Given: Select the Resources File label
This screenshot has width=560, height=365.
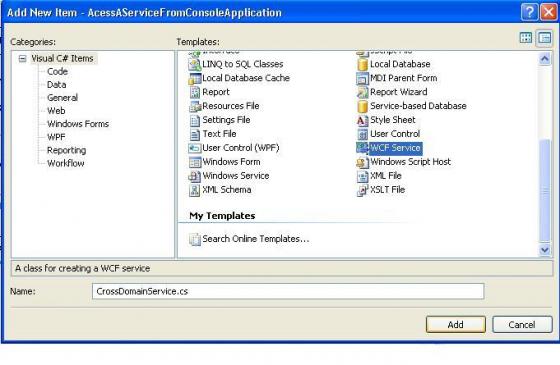Looking at the screenshot, I should click(231, 106).
